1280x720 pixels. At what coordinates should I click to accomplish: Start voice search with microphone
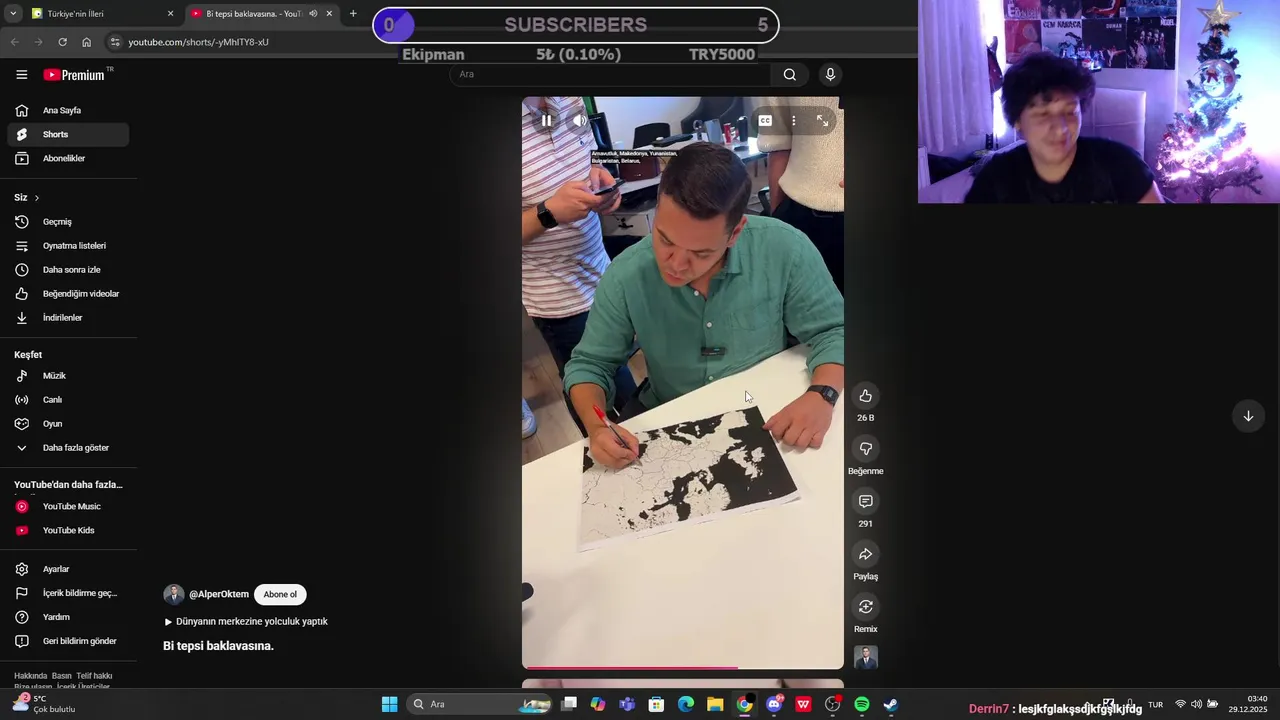[x=830, y=74]
